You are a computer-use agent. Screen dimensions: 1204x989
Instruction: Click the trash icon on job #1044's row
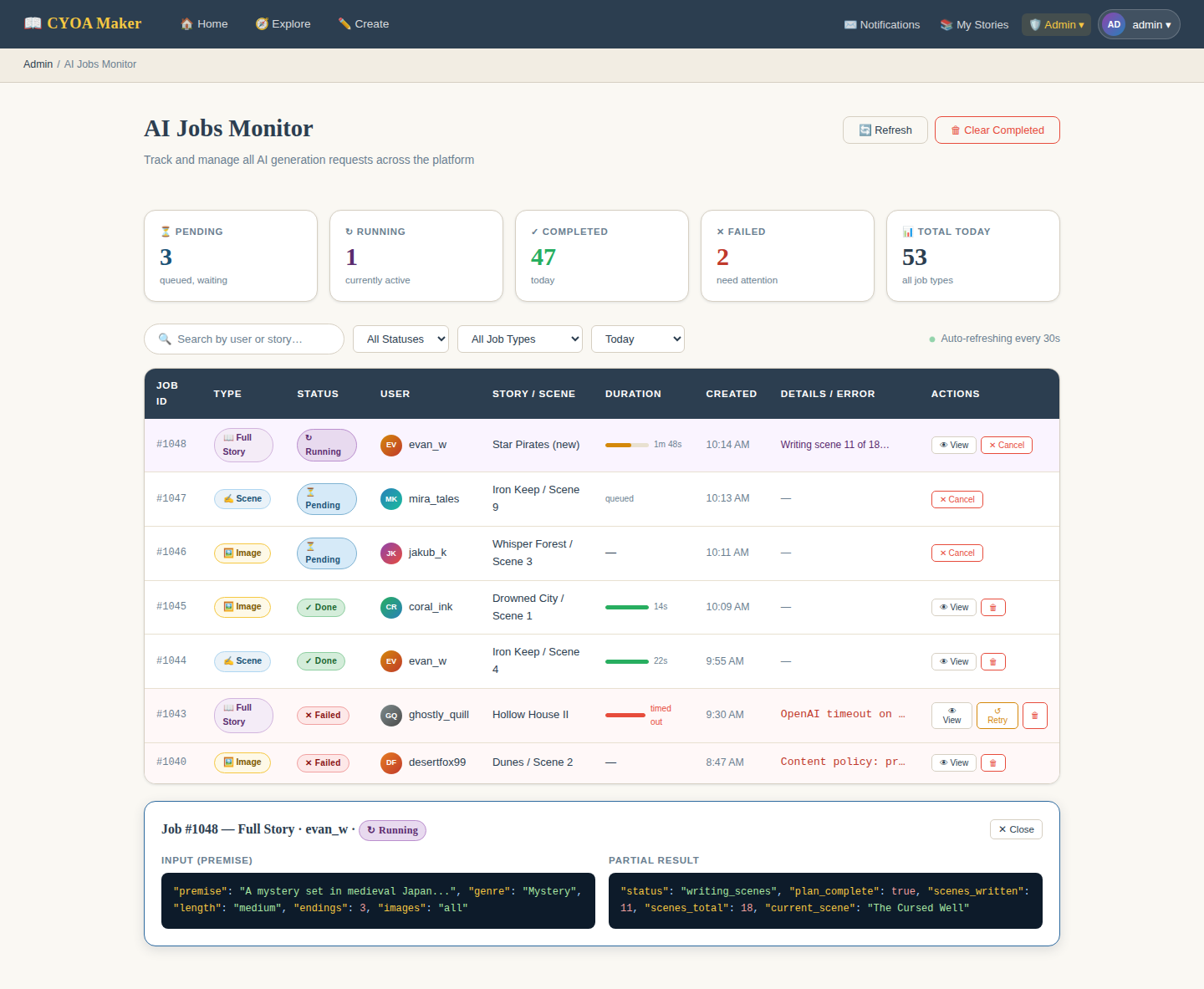coord(992,661)
